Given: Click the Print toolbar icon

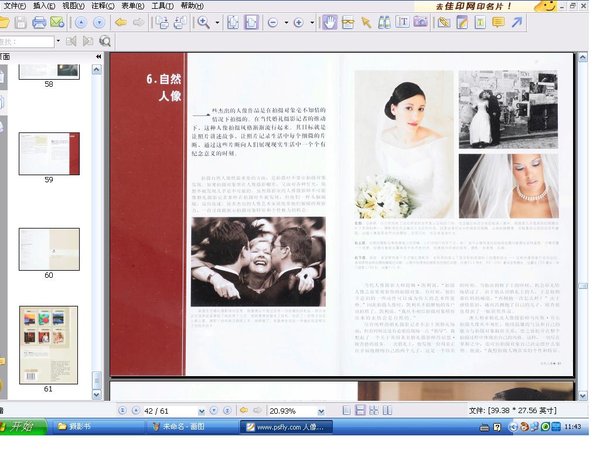Looking at the screenshot, I should pyautogui.click(x=38, y=22).
